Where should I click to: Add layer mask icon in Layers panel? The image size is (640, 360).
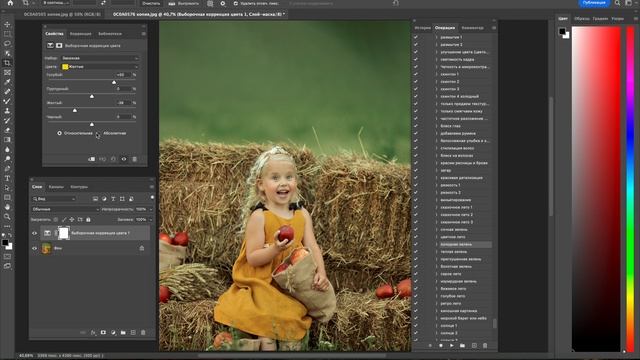pyautogui.click(x=103, y=333)
